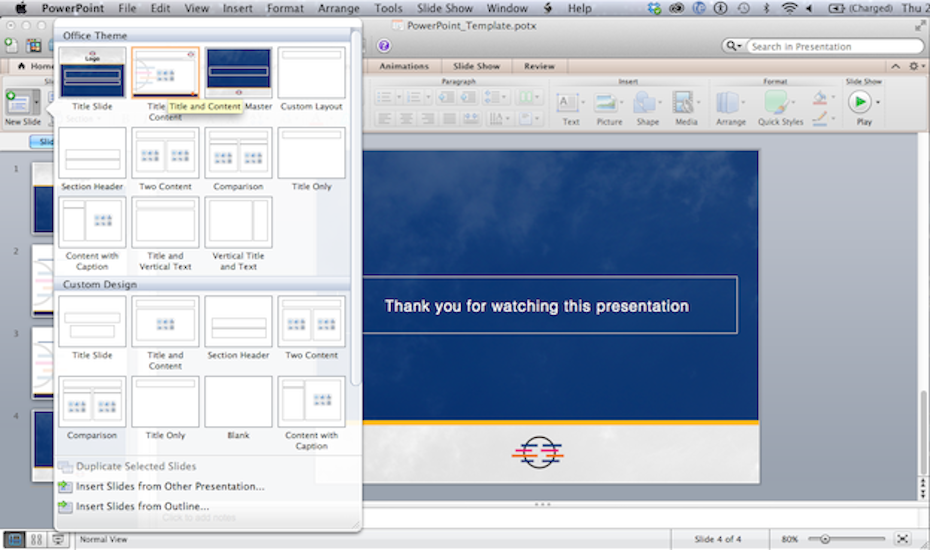
Task: Click the fit-slide-to-window button beside zoom
Action: coord(902,539)
